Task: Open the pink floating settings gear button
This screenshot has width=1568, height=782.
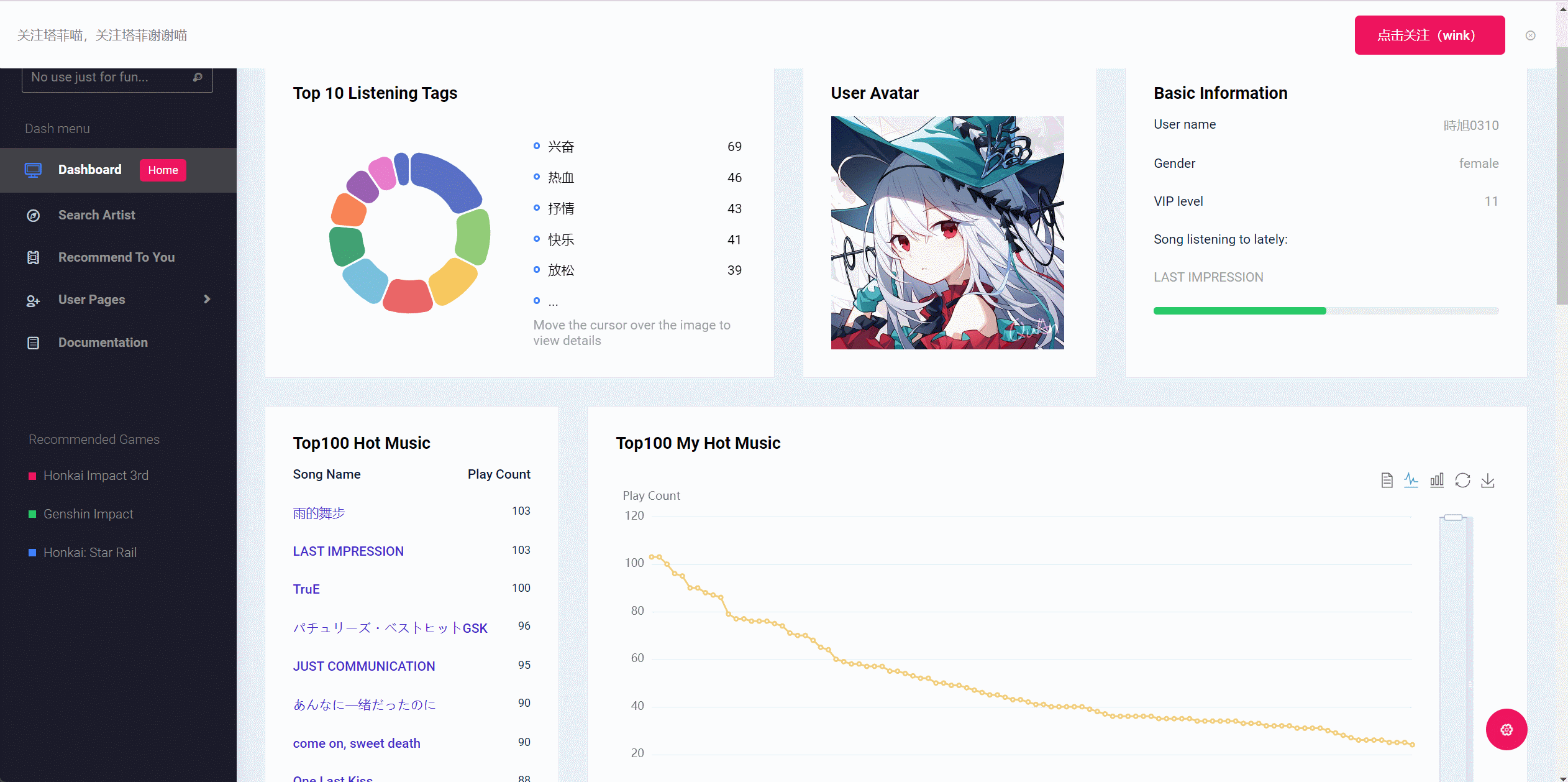Action: click(x=1506, y=729)
